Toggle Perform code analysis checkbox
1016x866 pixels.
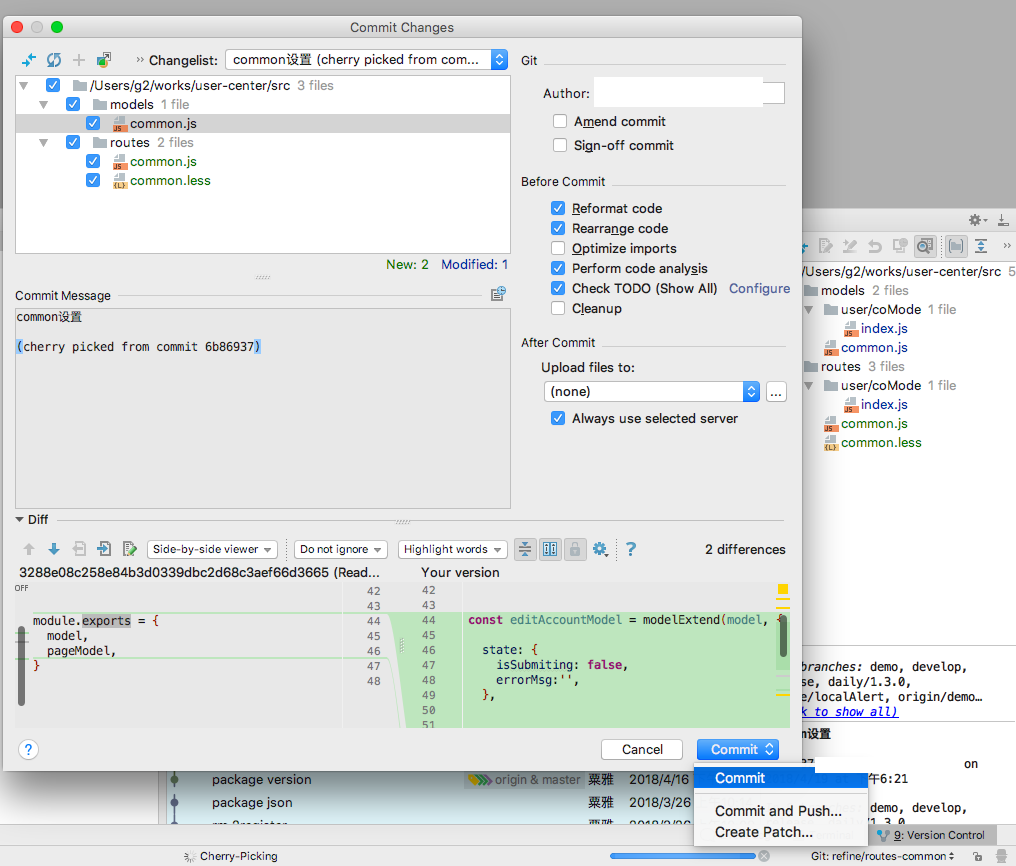558,268
